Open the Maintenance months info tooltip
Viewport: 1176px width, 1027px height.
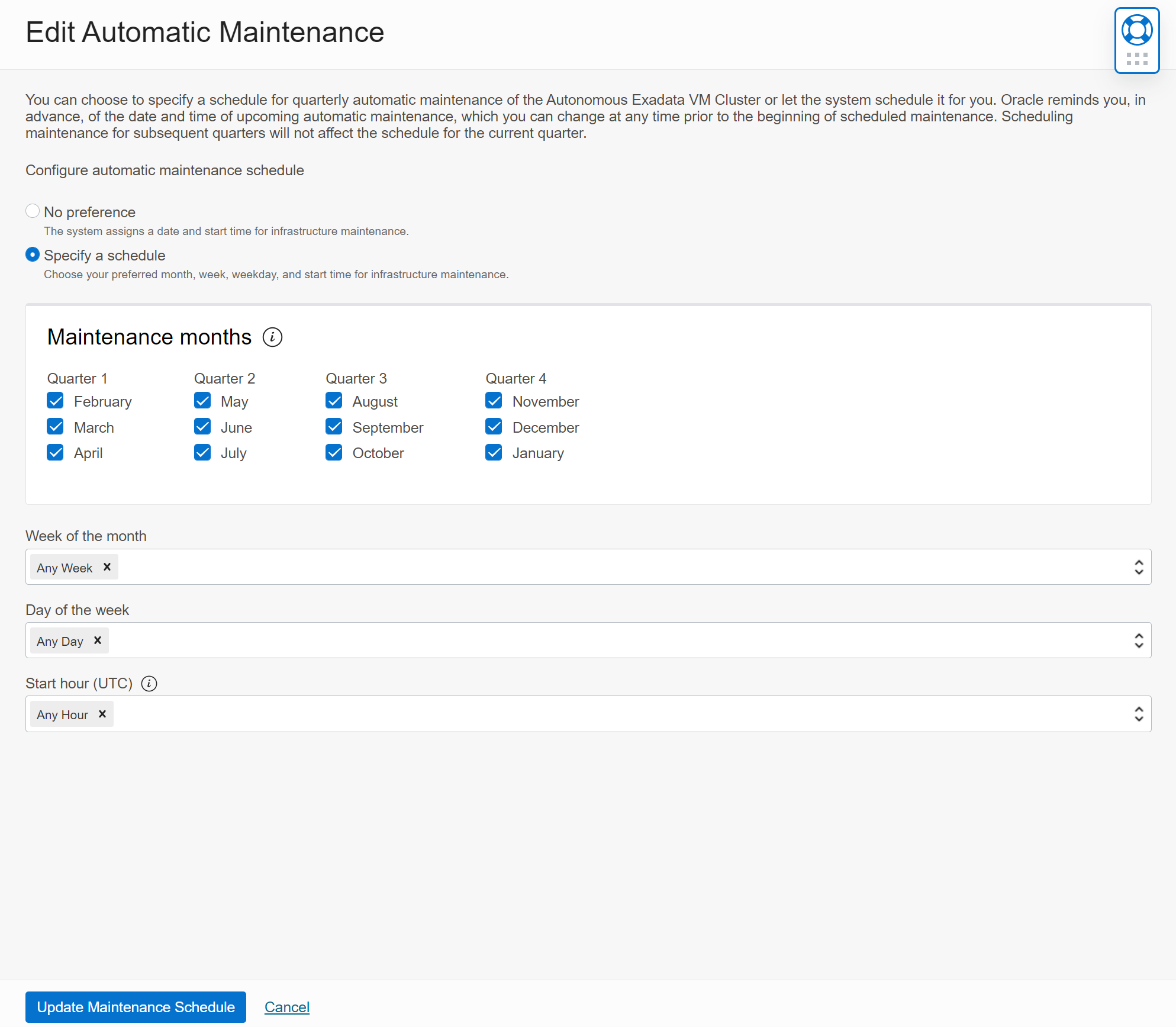[273, 337]
